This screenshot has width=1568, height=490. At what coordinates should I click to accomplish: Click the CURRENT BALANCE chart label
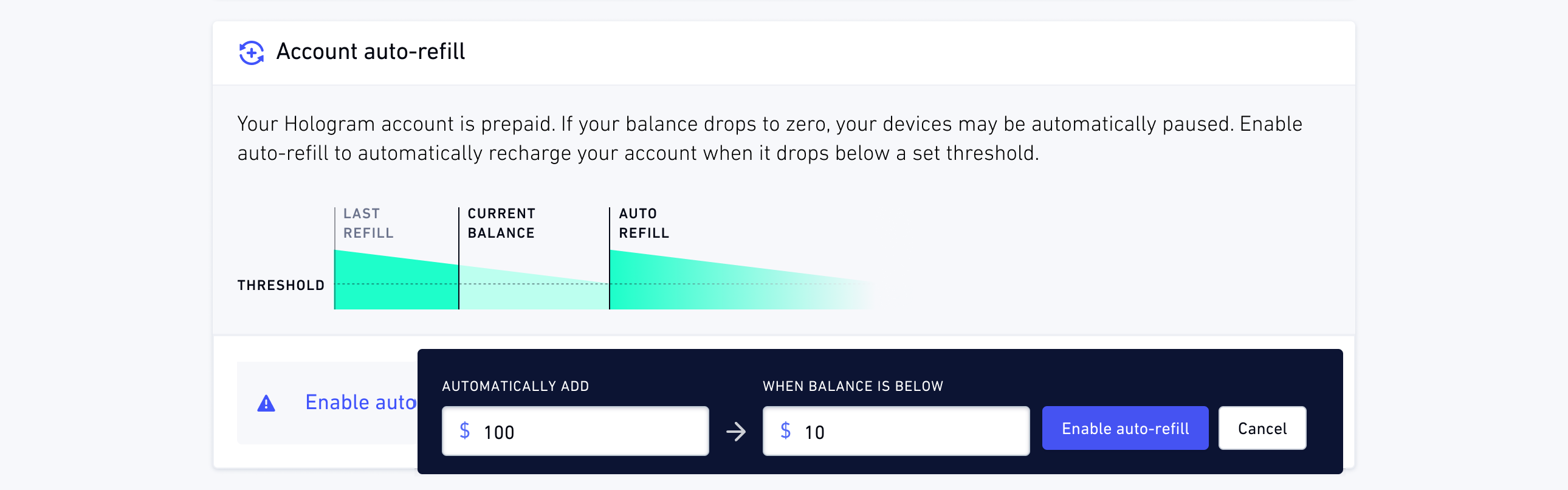[x=501, y=223]
